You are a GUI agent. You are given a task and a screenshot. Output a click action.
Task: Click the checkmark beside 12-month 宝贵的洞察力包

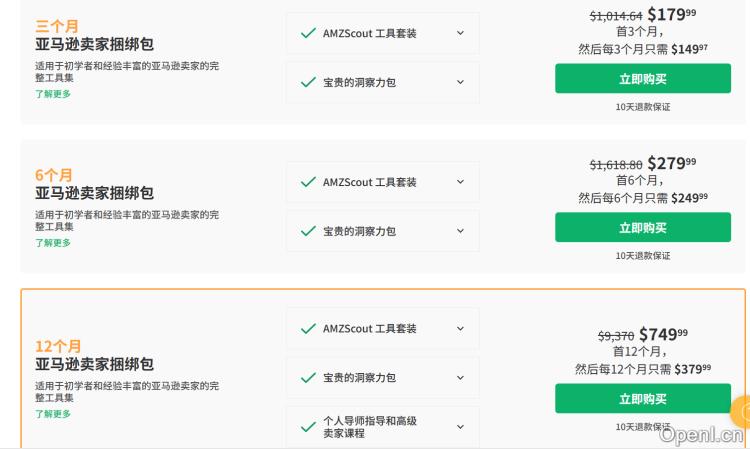click(x=308, y=378)
